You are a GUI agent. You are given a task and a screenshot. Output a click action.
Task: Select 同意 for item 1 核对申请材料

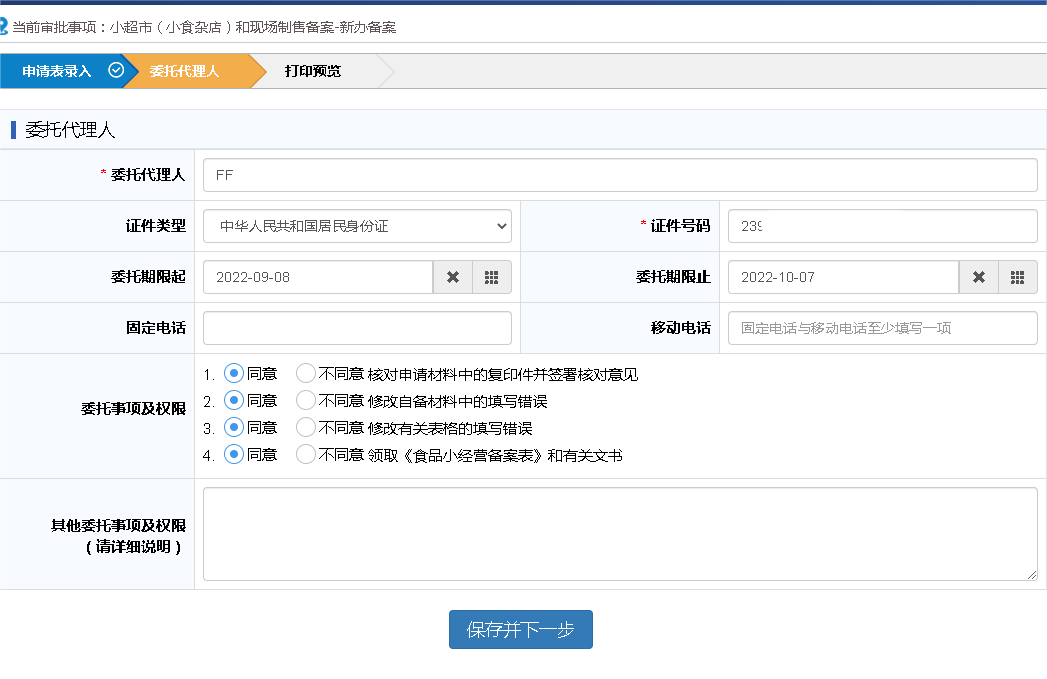coord(234,373)
